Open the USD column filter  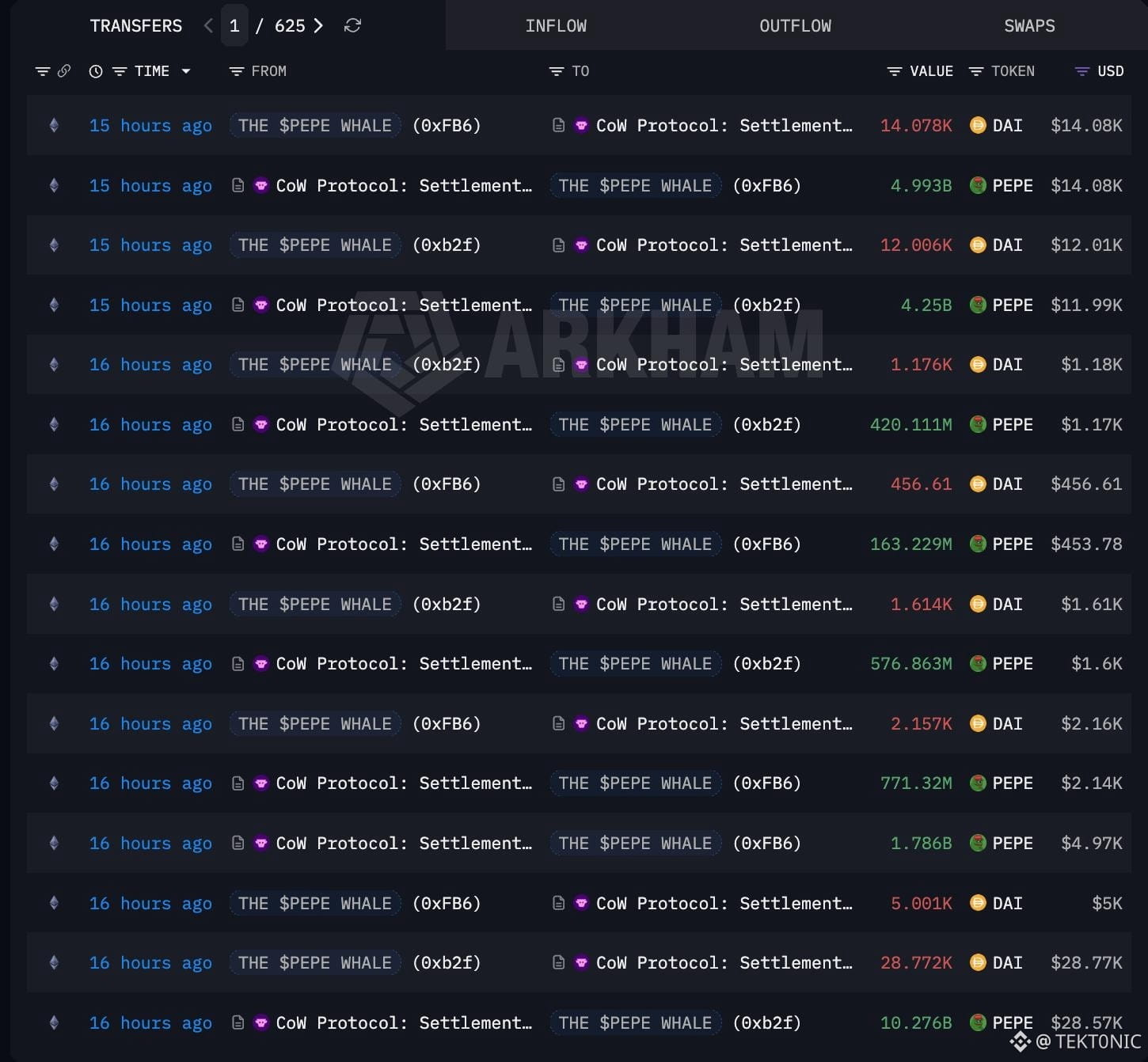1082,71
